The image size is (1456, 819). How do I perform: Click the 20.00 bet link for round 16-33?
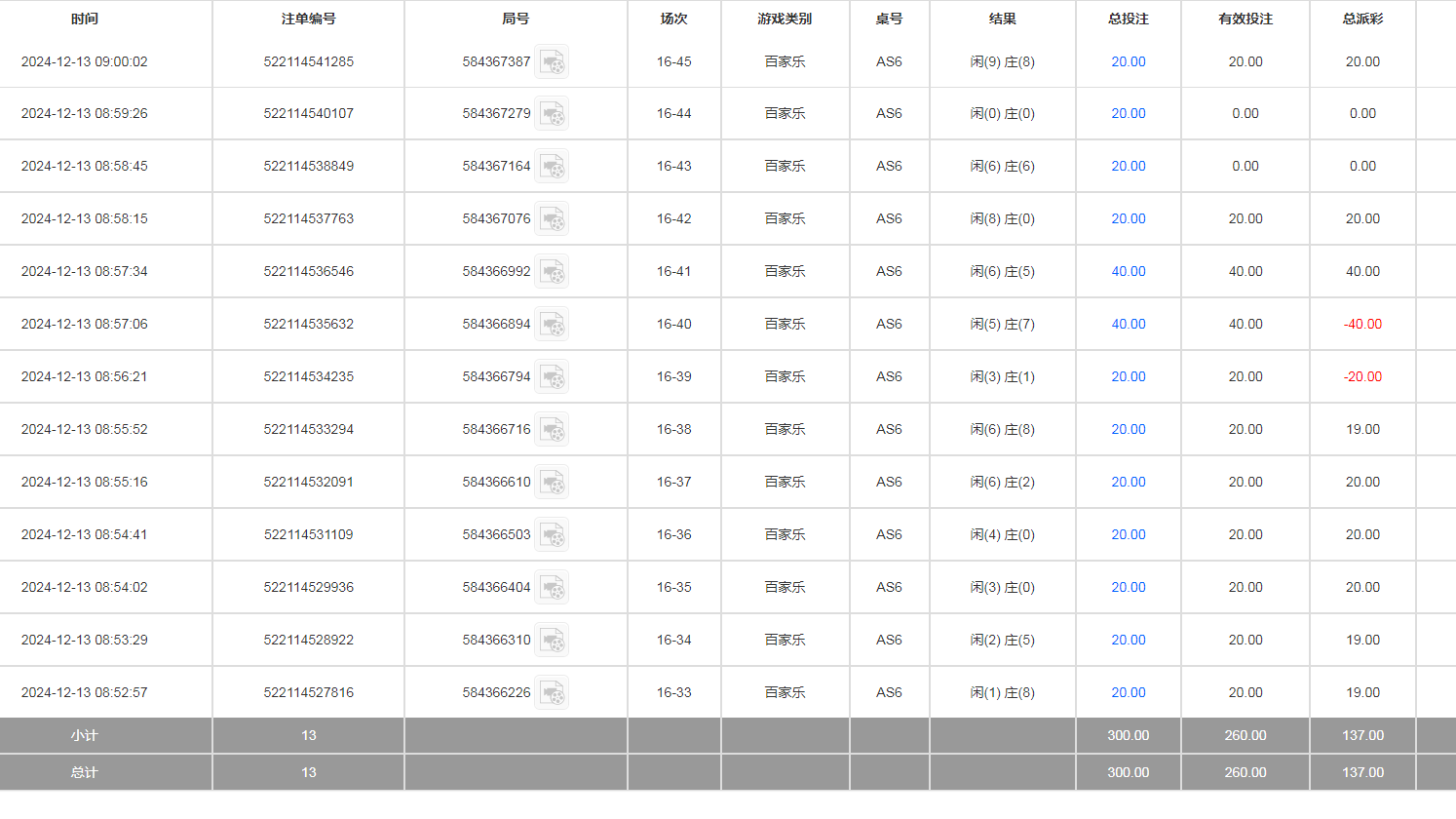(x=1128, y=693)
